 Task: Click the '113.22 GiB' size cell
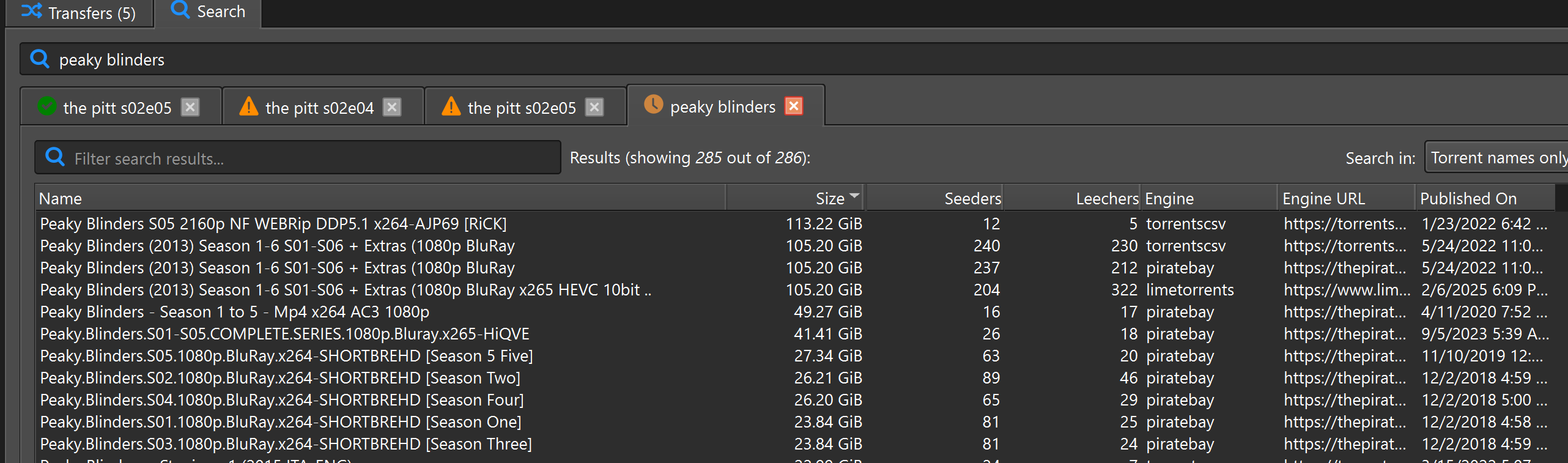tap(824, 224)
